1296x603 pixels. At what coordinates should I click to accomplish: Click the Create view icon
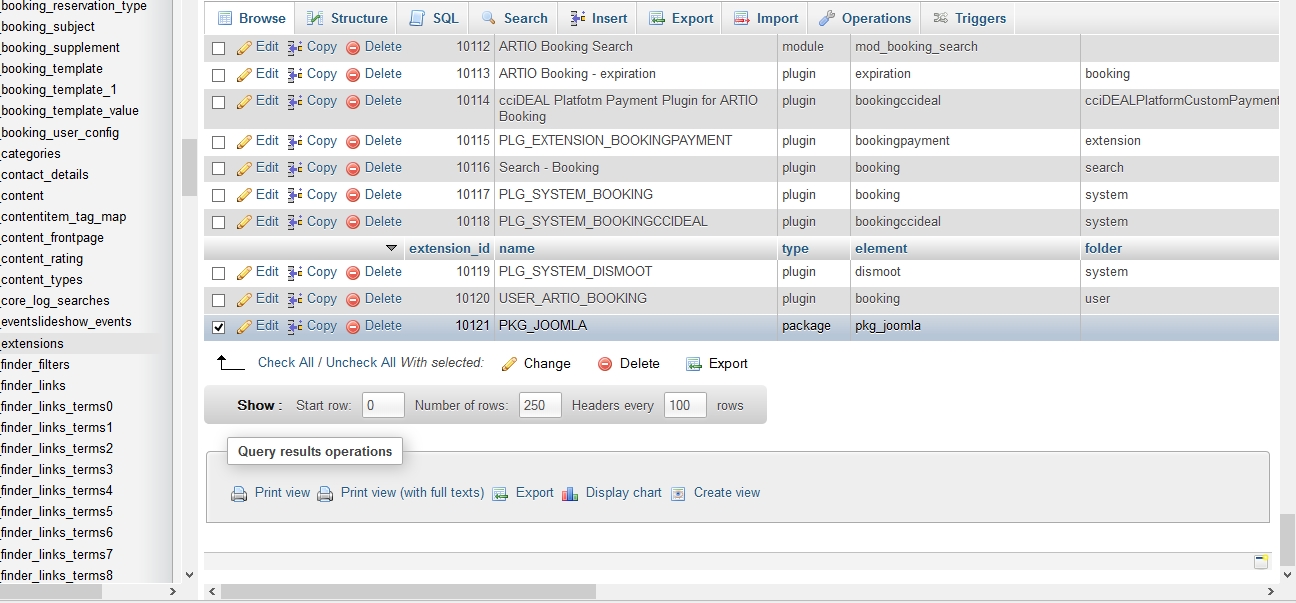pos(678,493)
